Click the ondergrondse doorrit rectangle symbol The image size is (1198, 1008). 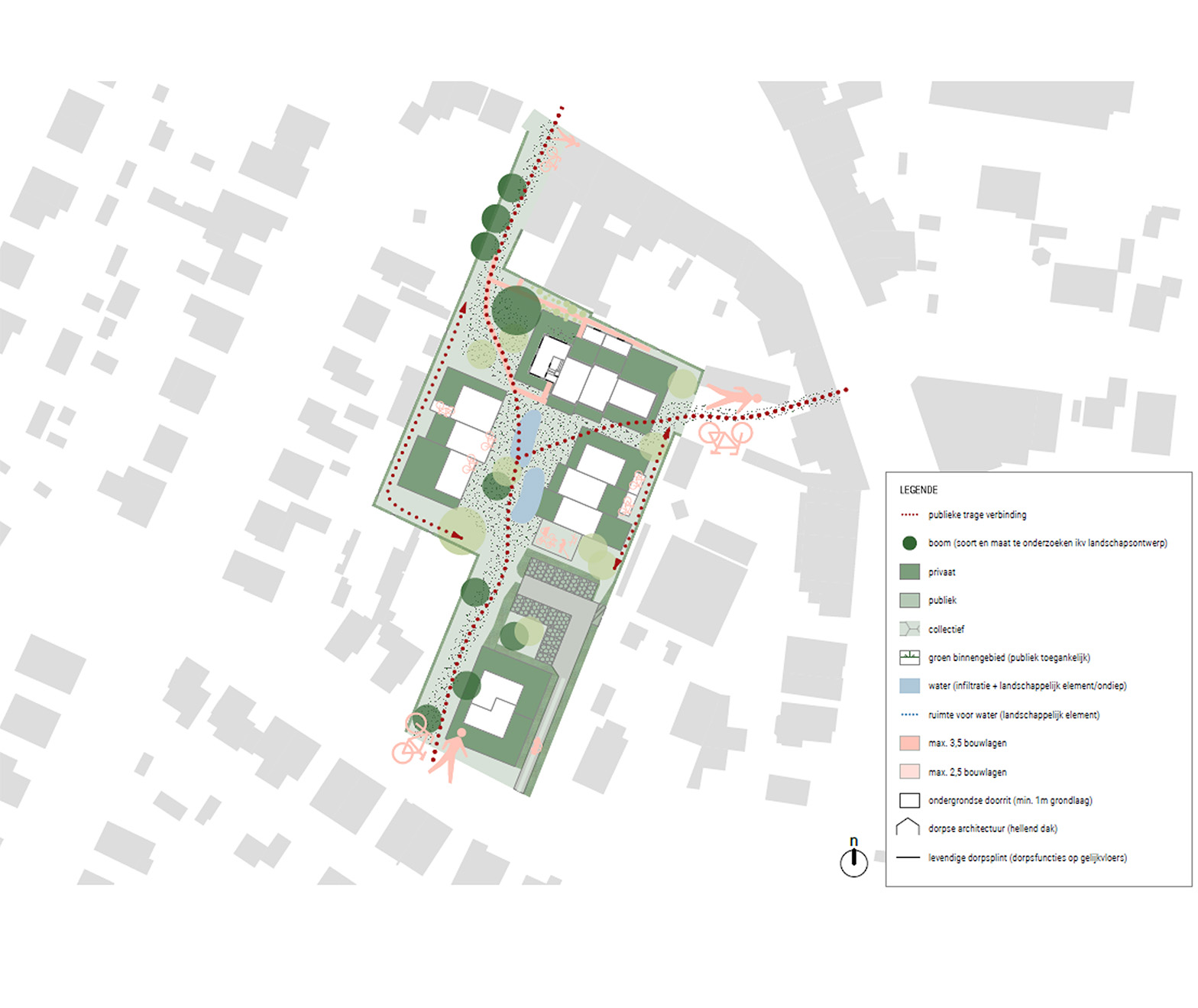click(909, 800)
